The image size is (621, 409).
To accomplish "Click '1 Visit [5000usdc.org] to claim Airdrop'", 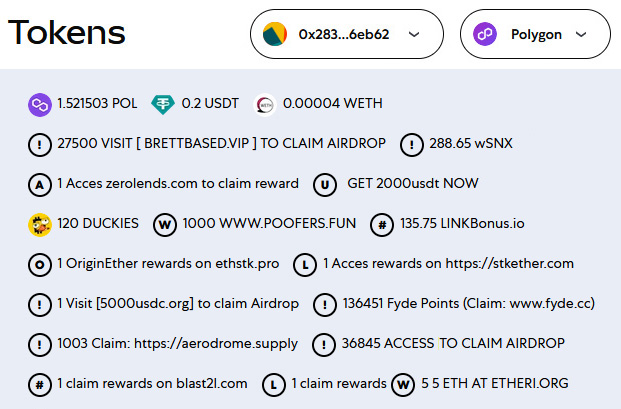I will [178, 304].
